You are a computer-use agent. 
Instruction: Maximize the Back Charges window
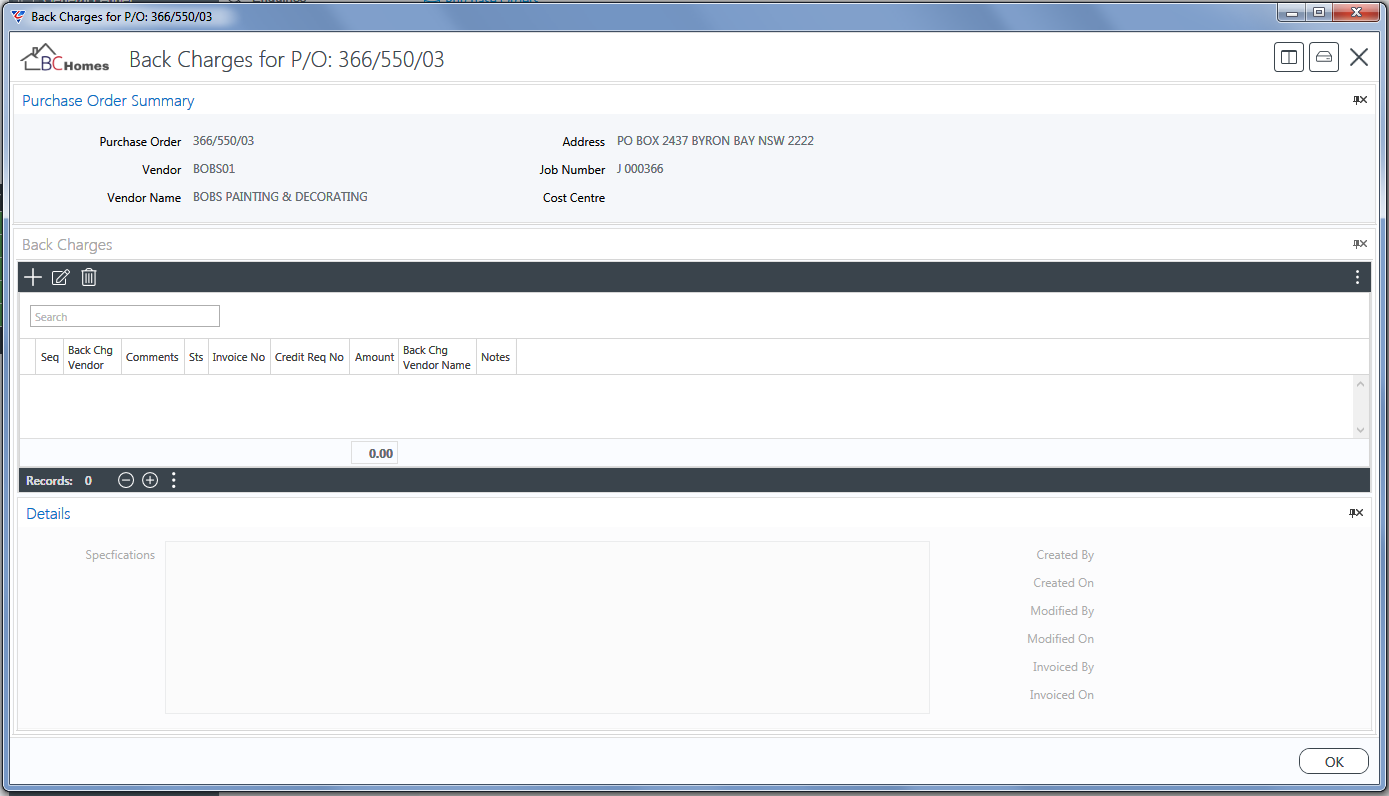(x=1318, y=12)
